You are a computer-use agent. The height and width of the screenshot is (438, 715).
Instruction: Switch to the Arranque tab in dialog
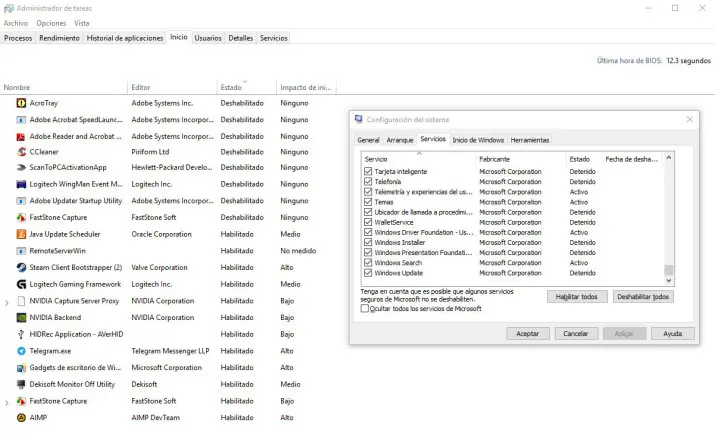pyautogui.click(x=399, y=140)
